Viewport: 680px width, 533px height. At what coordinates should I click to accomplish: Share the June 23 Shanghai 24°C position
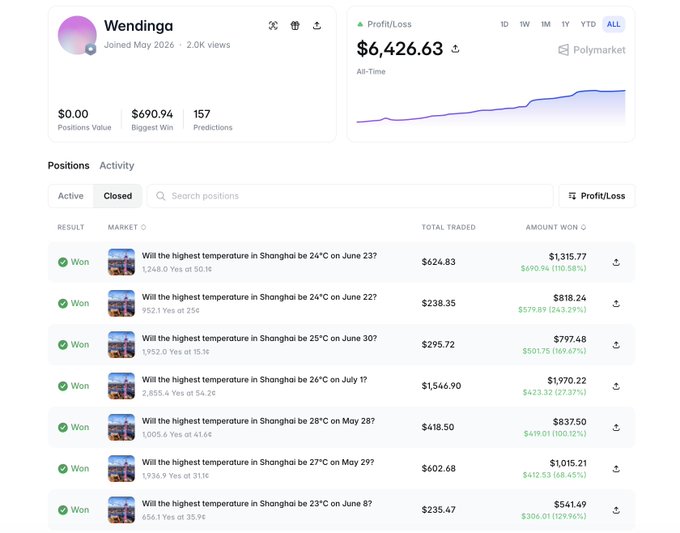point(616,262)
